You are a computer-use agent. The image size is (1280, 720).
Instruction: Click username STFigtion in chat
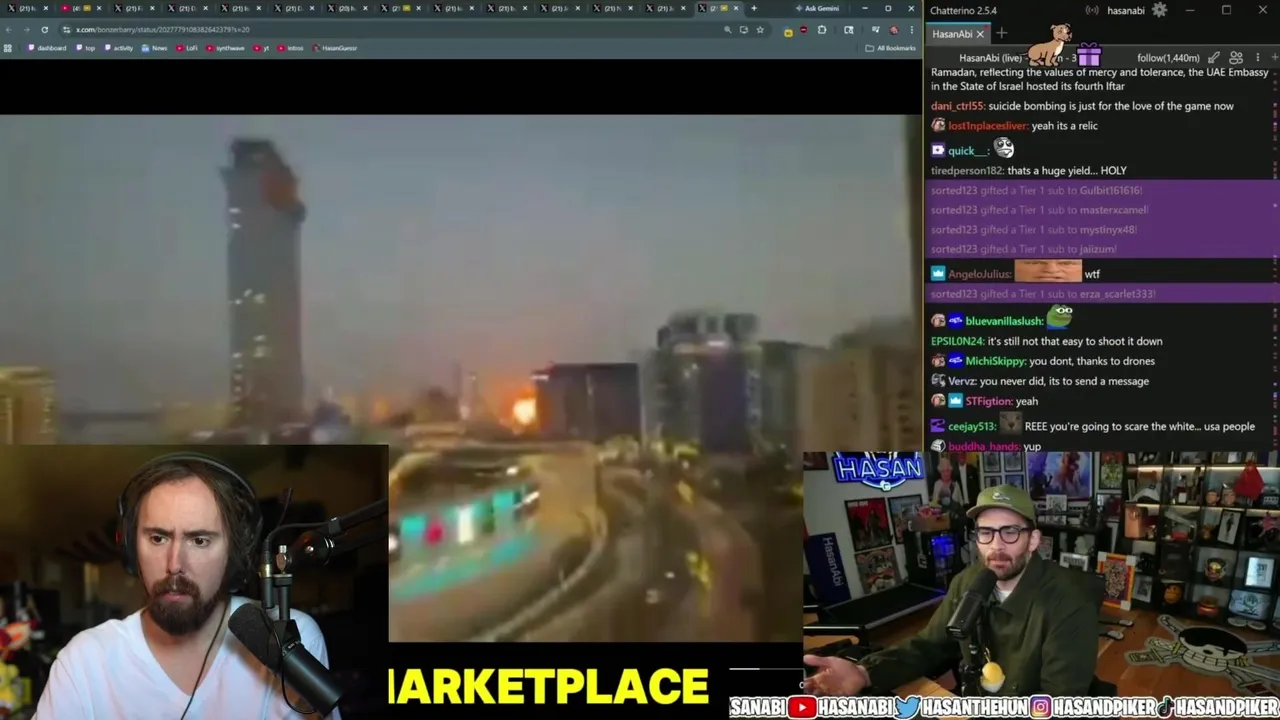click(x=988, y=401)
